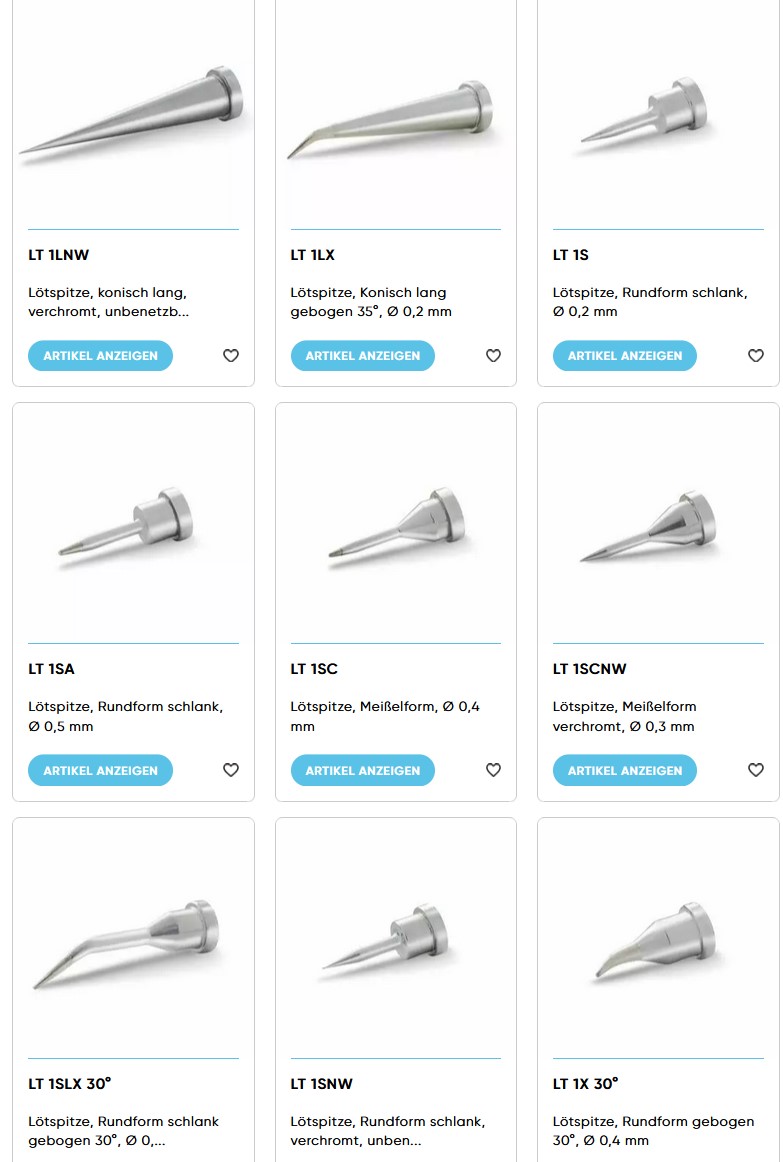Select LT 1SCNW soldering tip image
783x1162 pixels.
[x=649, y=526]
